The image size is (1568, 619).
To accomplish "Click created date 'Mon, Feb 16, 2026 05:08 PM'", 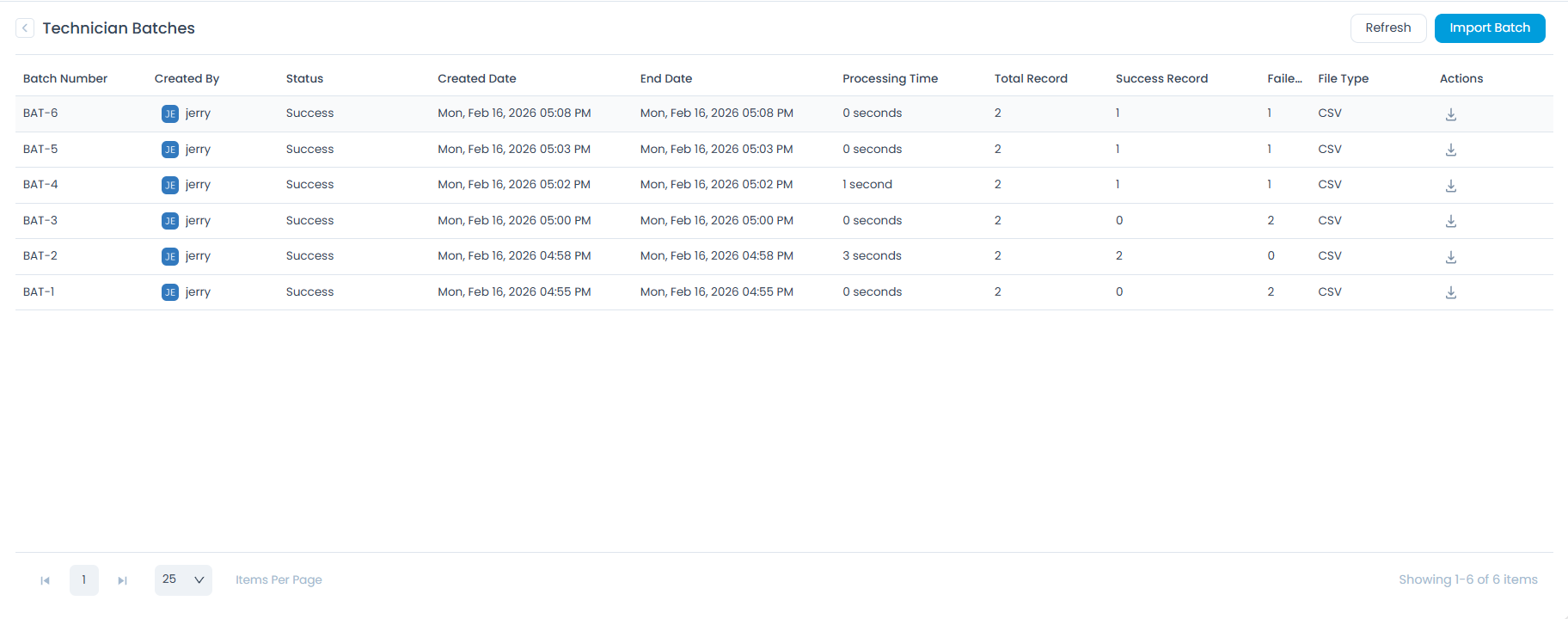I will tap(514, 113).
